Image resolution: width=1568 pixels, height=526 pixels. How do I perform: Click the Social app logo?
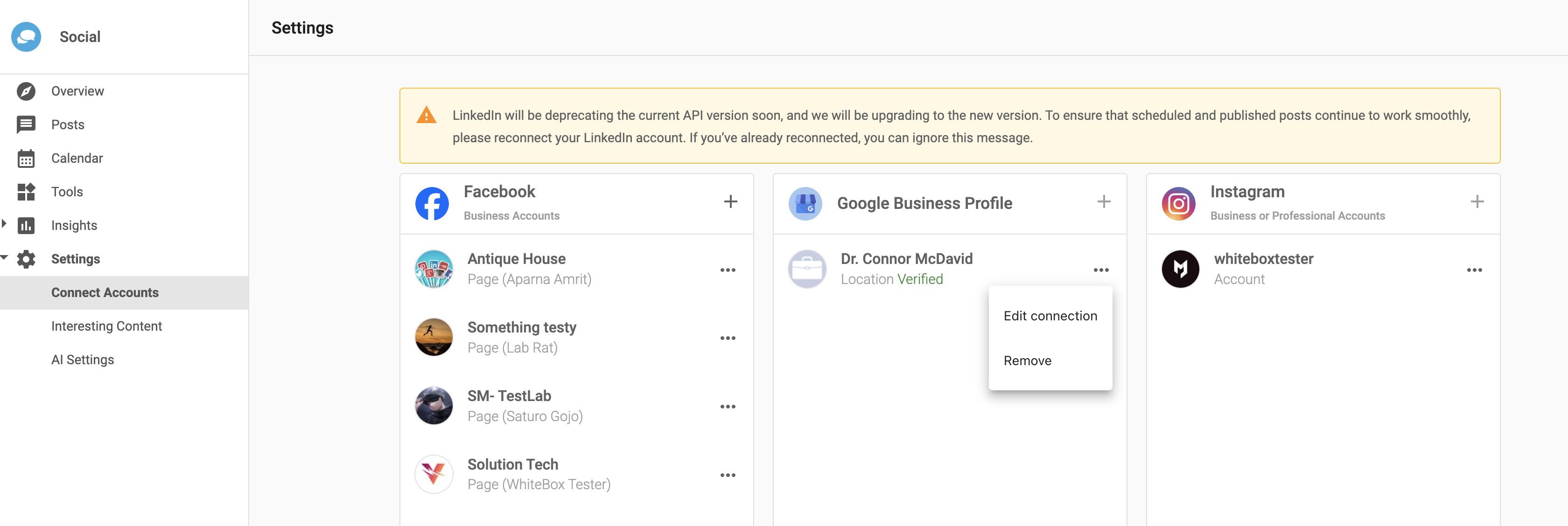coord(26,36)
